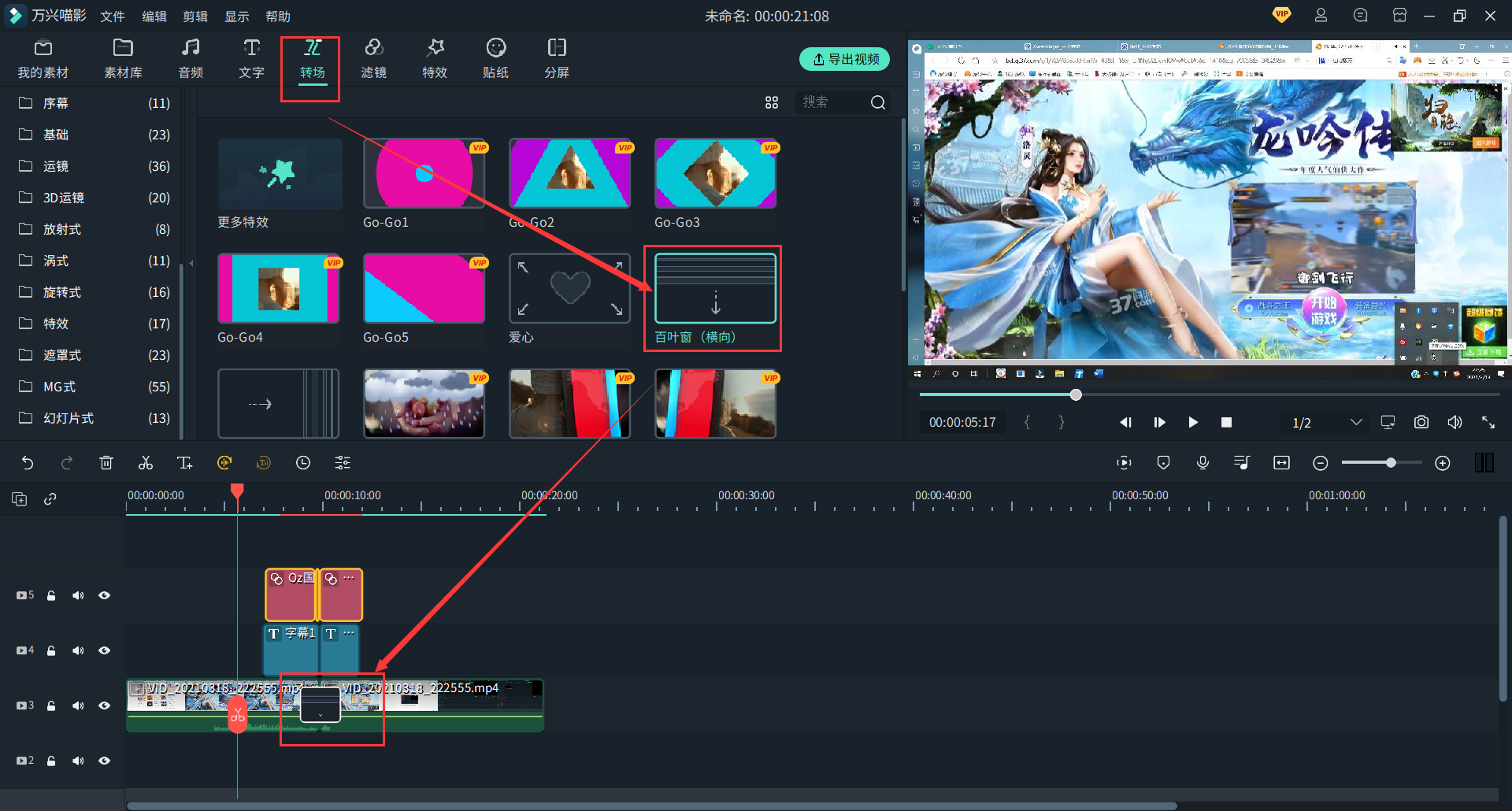Open the speed clock icon in toolbar

(303, 463)
